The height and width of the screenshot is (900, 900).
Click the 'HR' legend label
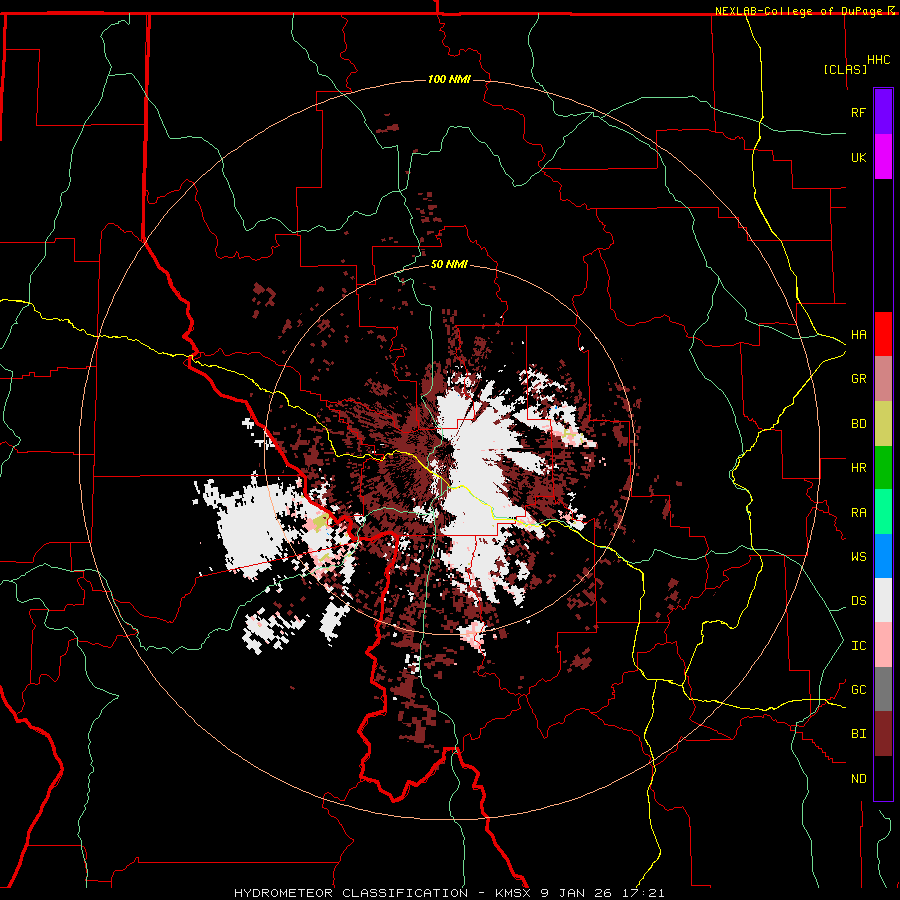tap(858, 468)
